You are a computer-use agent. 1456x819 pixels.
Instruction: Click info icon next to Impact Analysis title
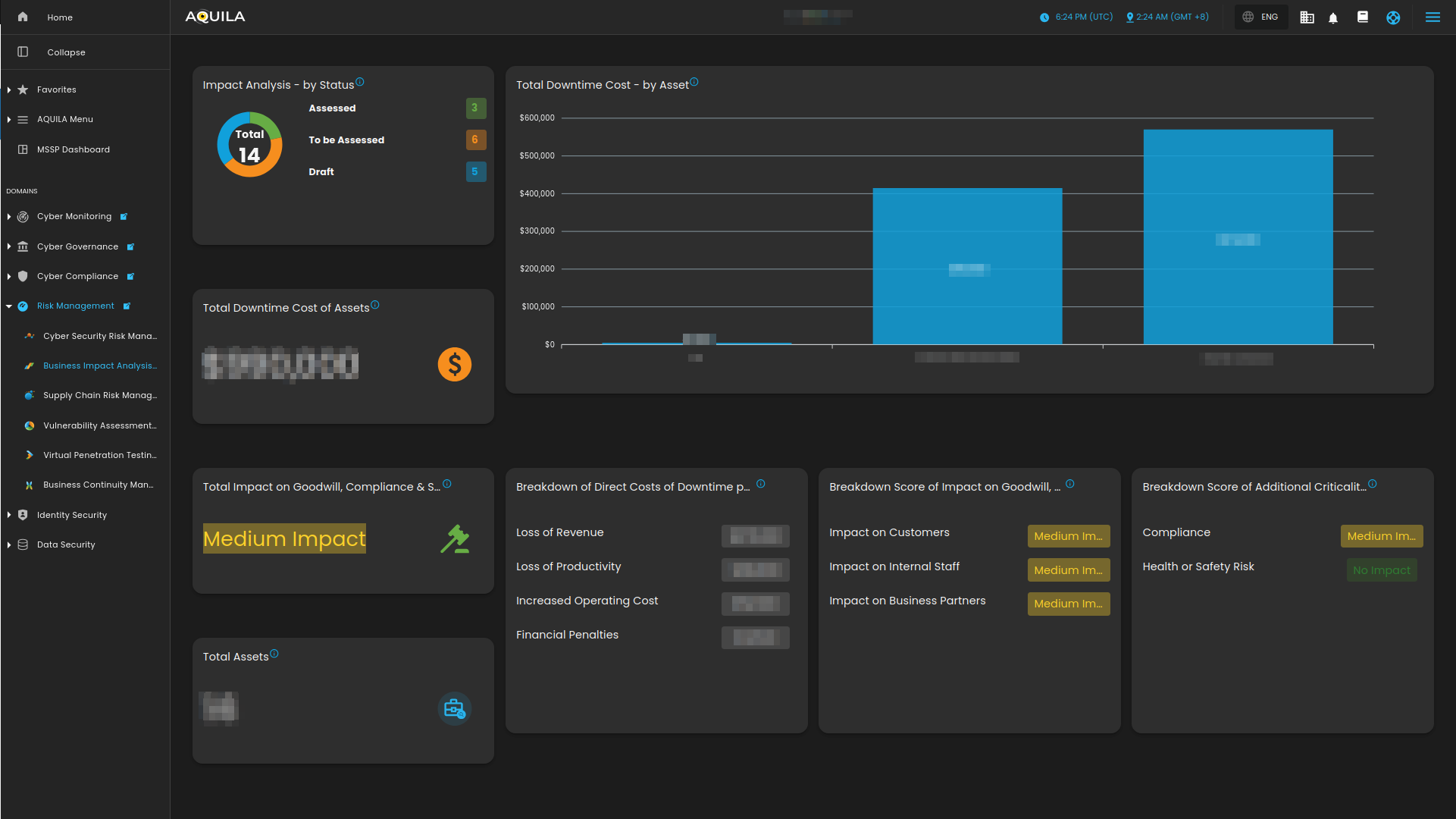tap(360, 82)
